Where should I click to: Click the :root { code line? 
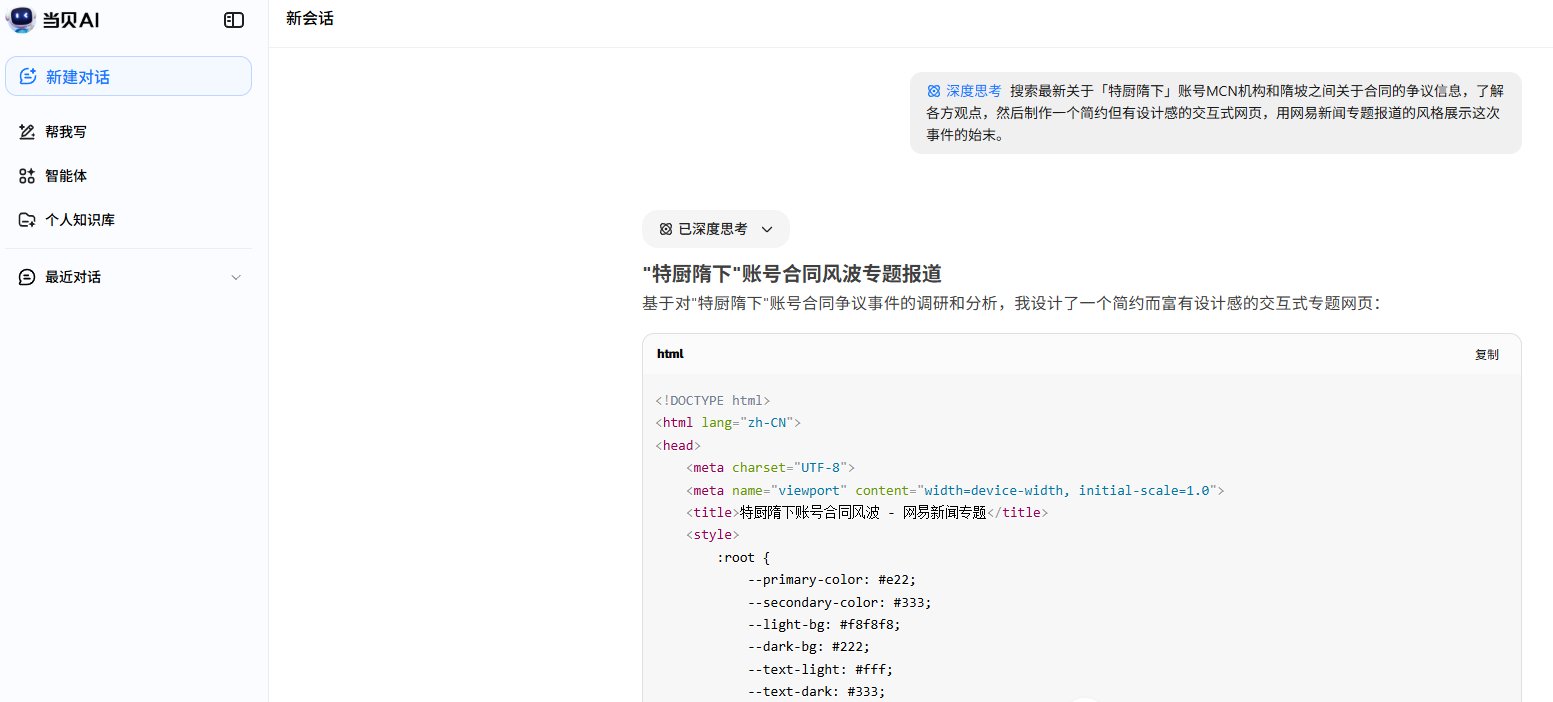point(744,557)
